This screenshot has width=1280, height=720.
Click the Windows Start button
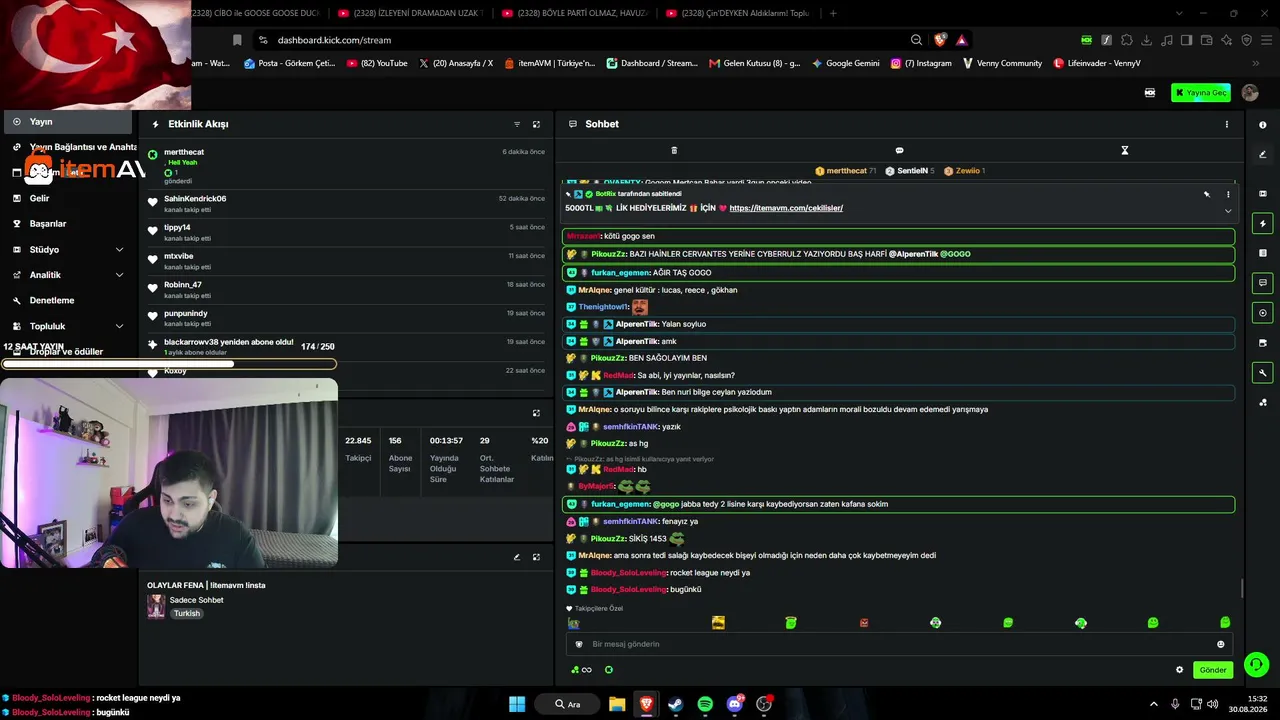tap(517, 704)
